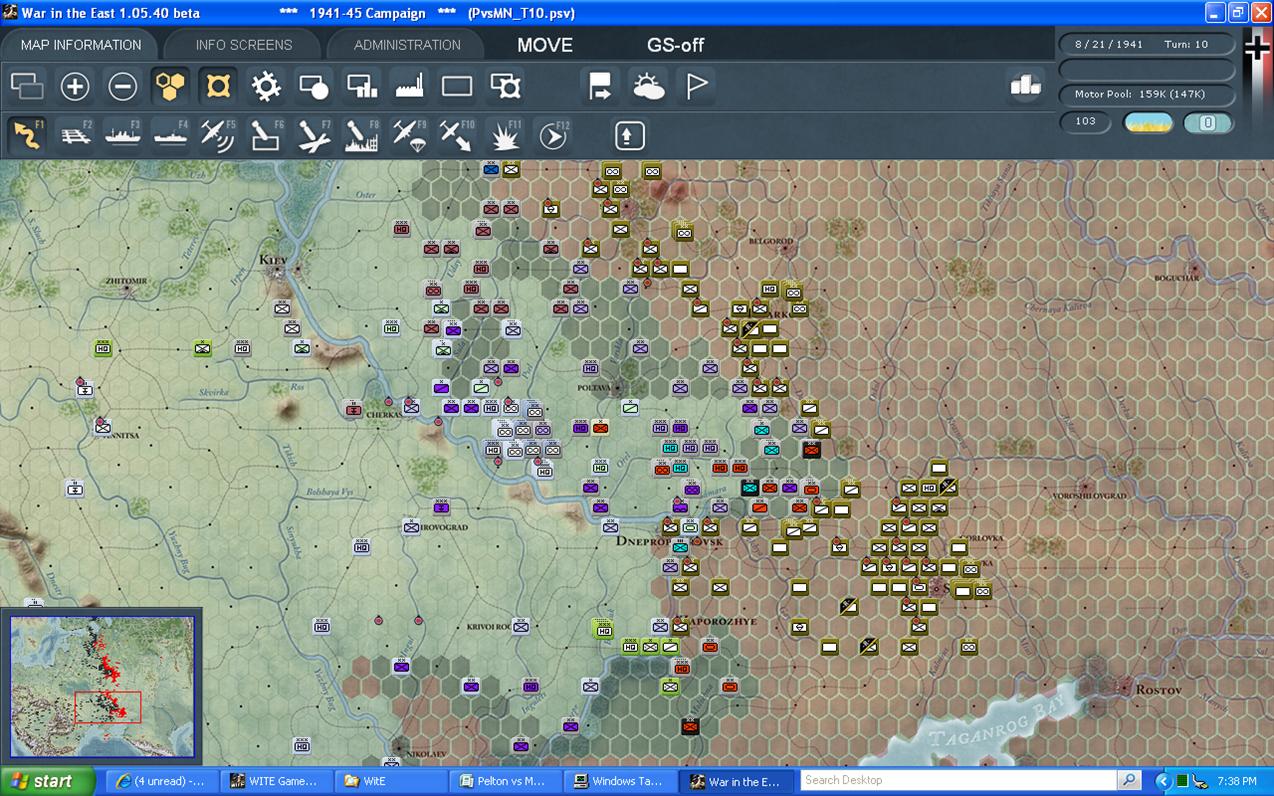This screenshot has height=796, width=1274.
Task: Click the empty rectangle icon in map toolbar
Action: click(x=457, y=86)
